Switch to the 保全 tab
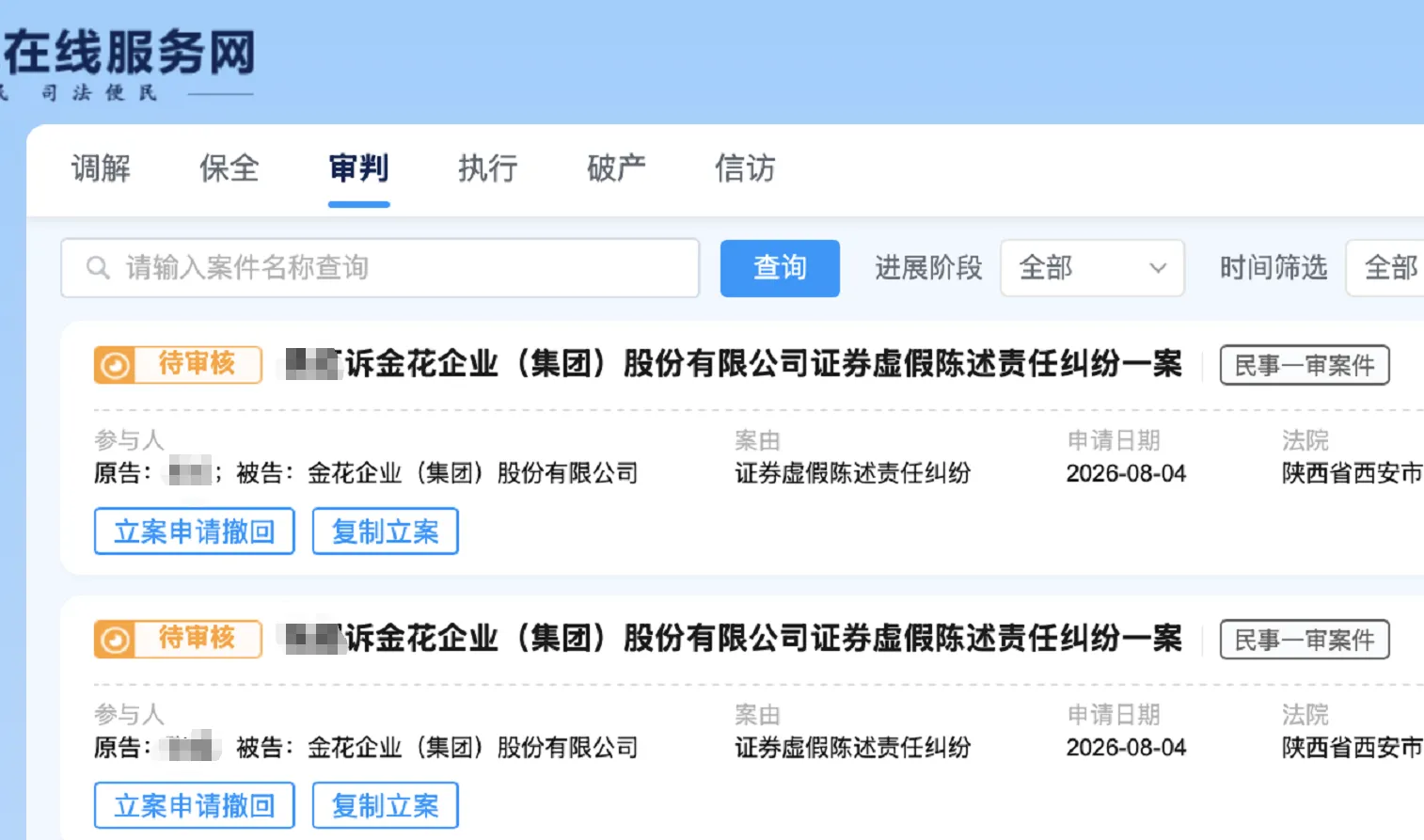The image size is (1424, 840). click(229, 168)
